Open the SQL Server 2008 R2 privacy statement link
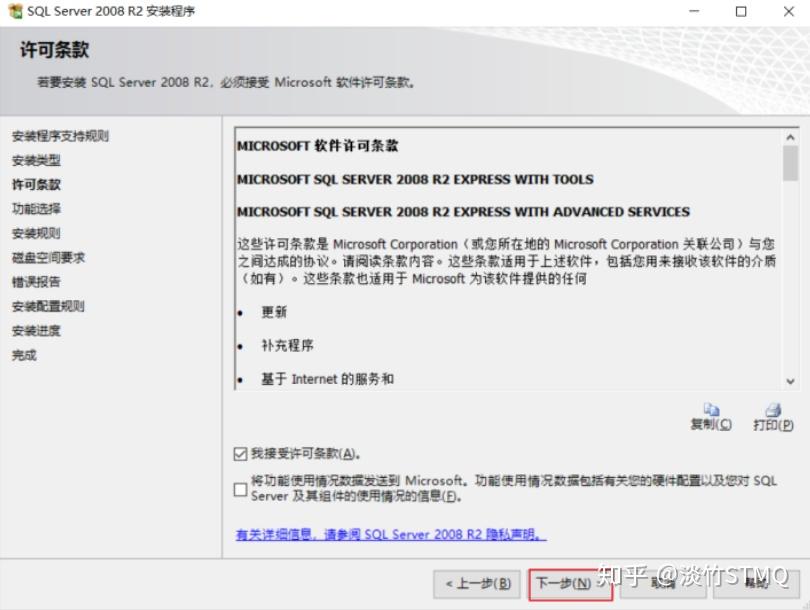The image size is (810, 610). tap(391, 535)
